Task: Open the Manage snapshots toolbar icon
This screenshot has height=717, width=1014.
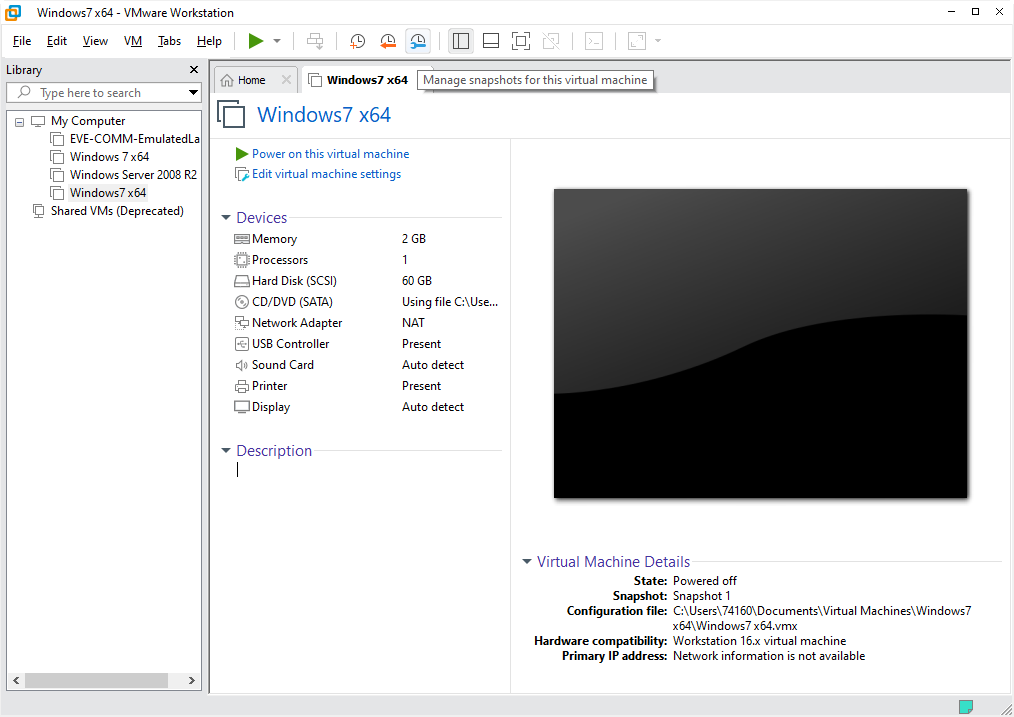Action: tap(418, 41)
